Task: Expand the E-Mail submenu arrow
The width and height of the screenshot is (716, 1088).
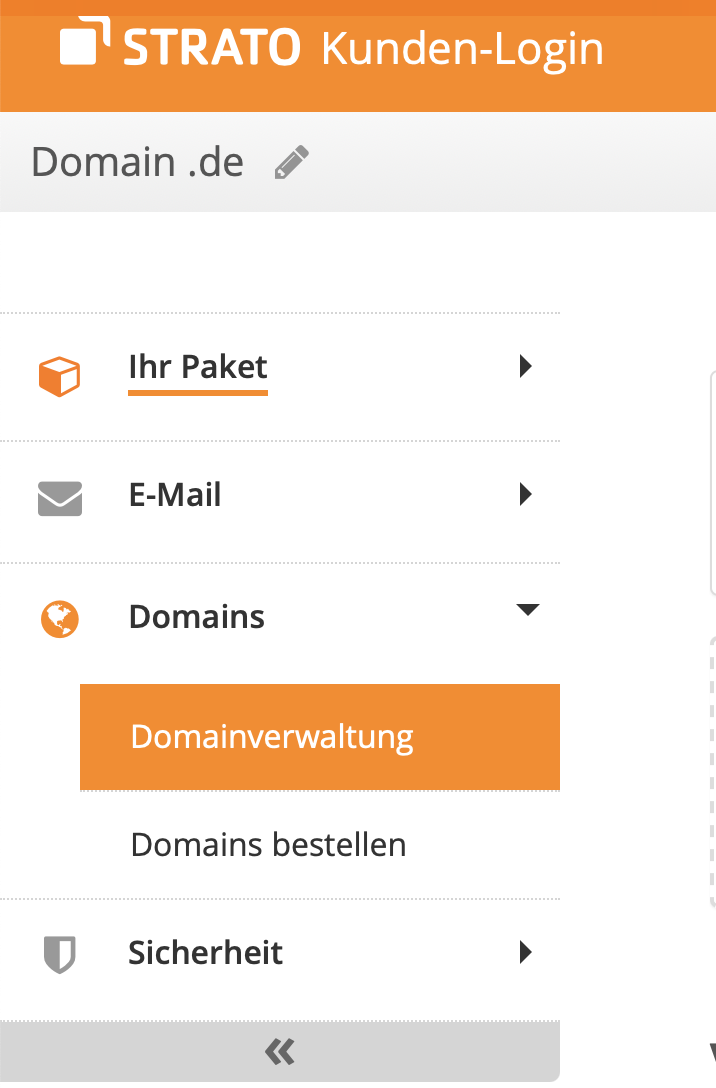Action: (525, 494)
